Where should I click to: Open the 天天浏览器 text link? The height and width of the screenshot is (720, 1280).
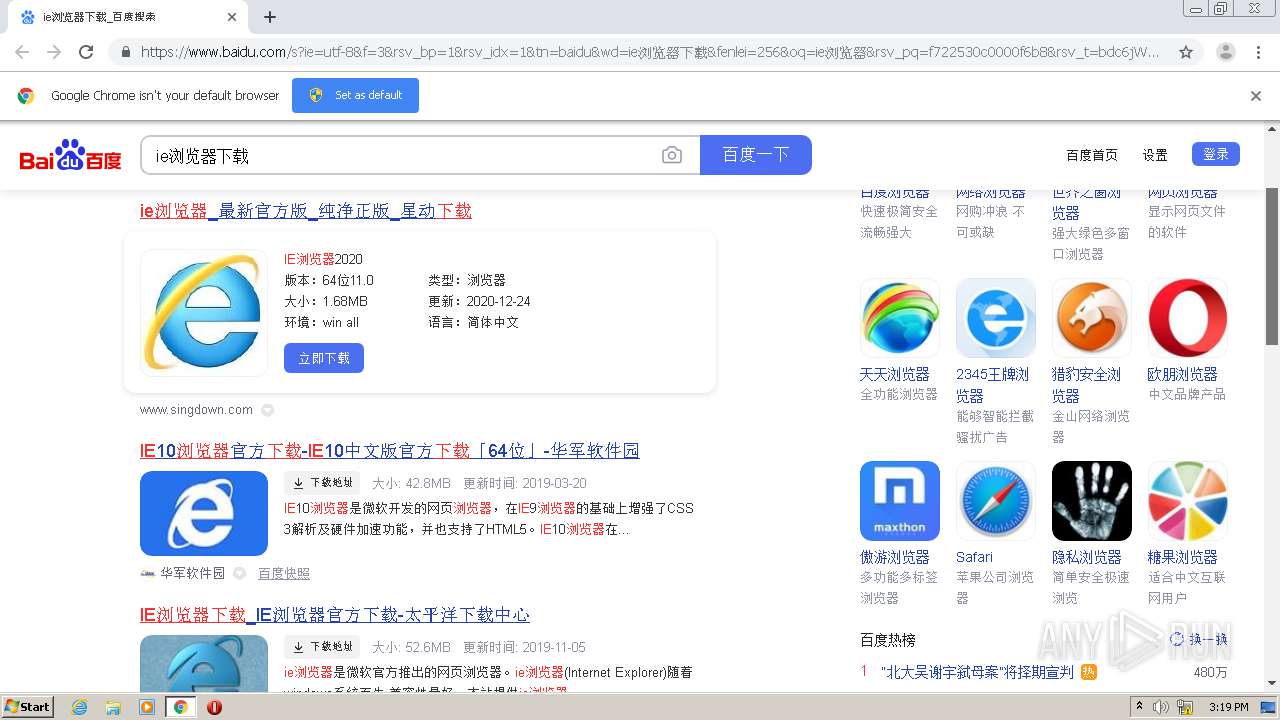click(x=895, y=374)
